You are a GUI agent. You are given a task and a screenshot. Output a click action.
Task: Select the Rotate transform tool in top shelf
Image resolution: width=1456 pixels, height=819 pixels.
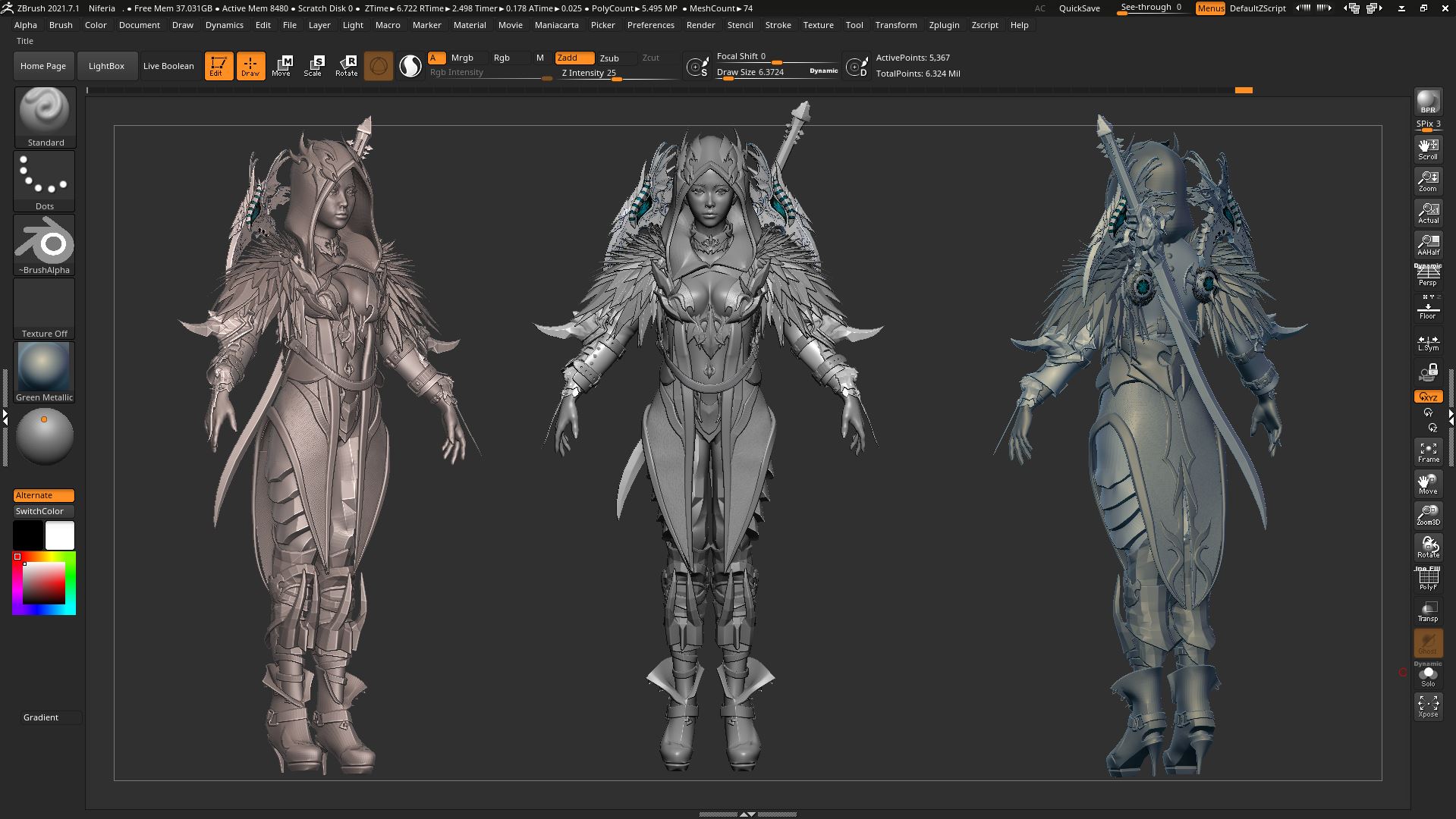347,66
